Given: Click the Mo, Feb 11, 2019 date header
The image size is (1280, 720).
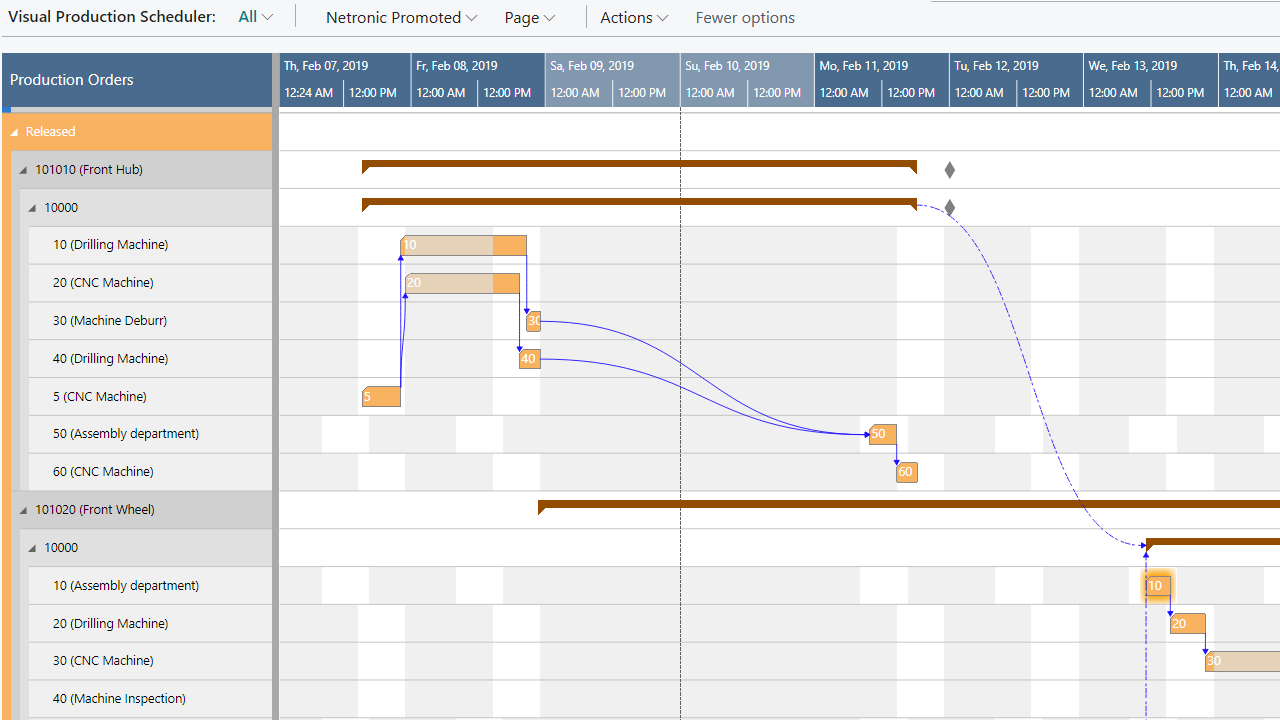Looking at the screenshot, I should tap(864, 66).
